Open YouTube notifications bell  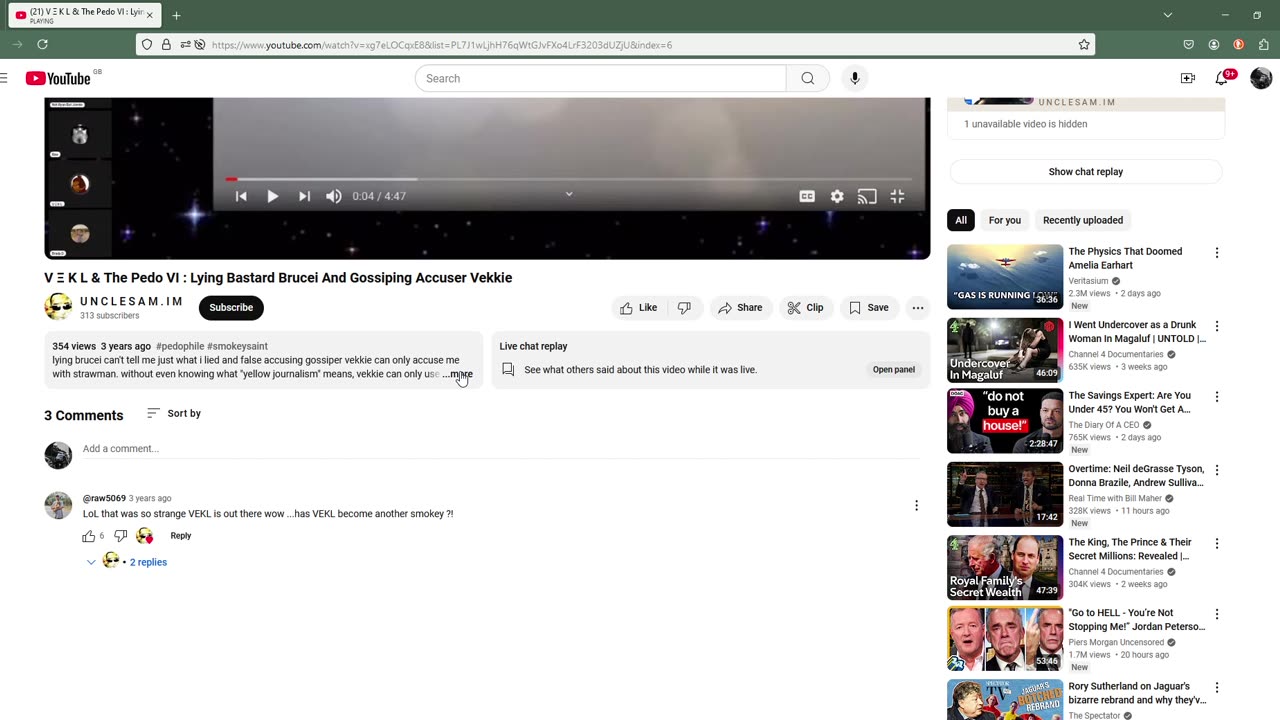(x=1222, y=78)
